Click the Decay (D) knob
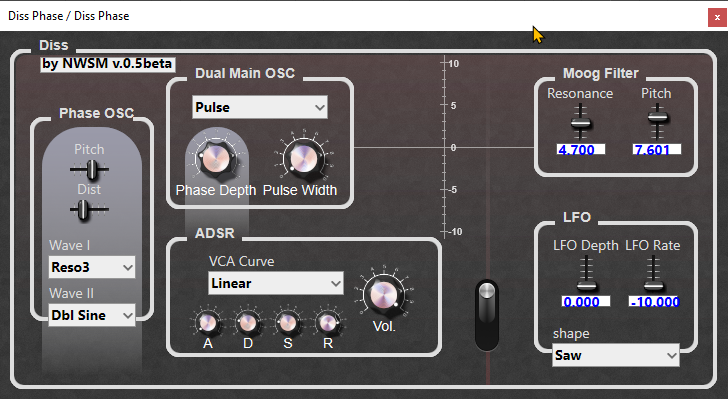 coord(247,322)
